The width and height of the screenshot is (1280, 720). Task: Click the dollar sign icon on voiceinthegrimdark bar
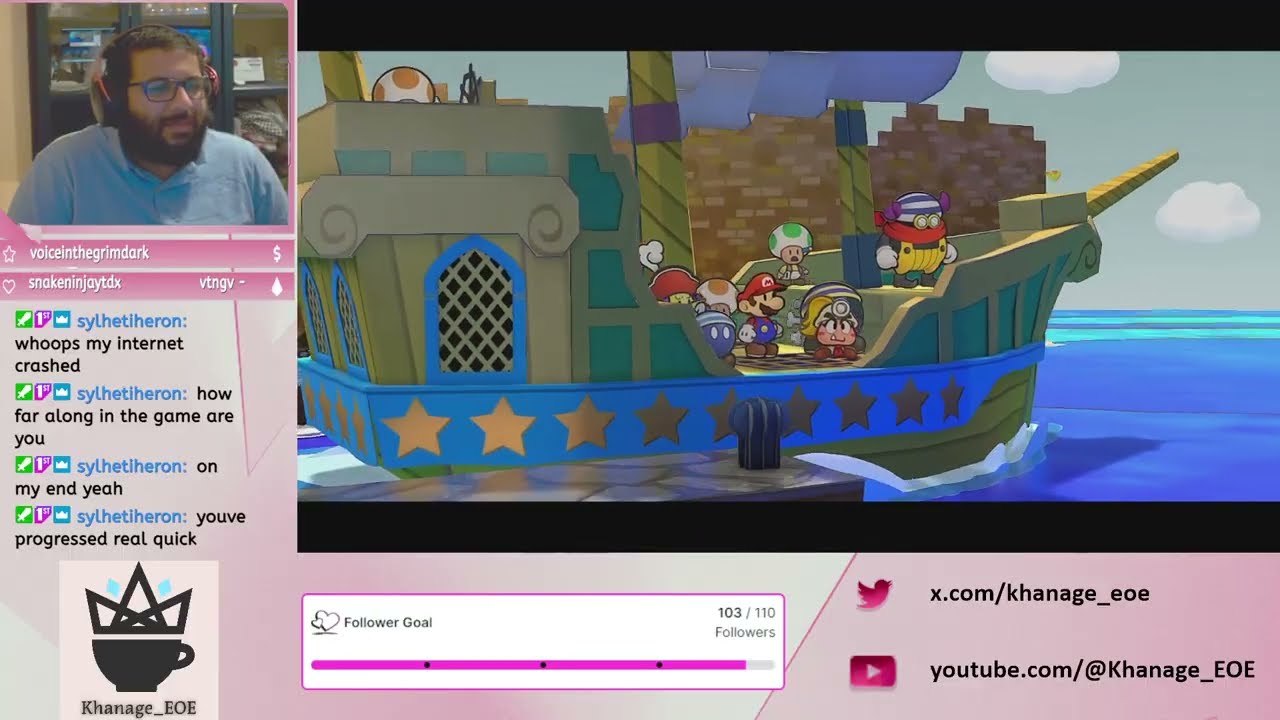click(x=277, y=254)
